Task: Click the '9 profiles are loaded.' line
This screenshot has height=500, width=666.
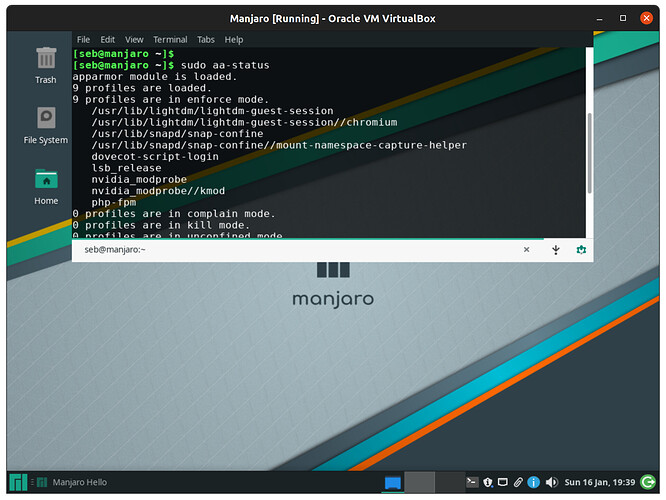Action: pos(142,88)
